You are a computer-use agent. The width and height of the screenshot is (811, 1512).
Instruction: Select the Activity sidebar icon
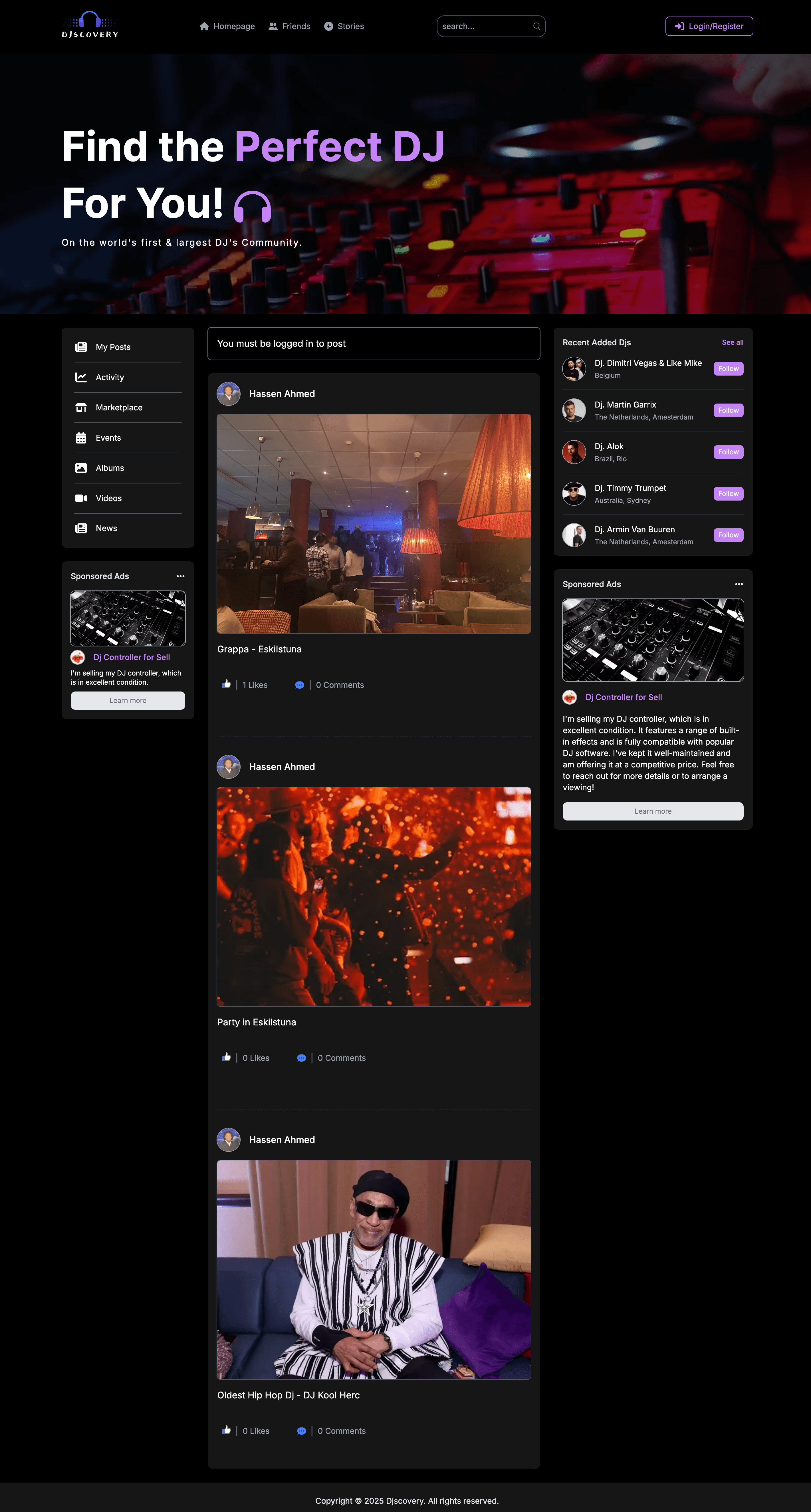pos(82,377)
